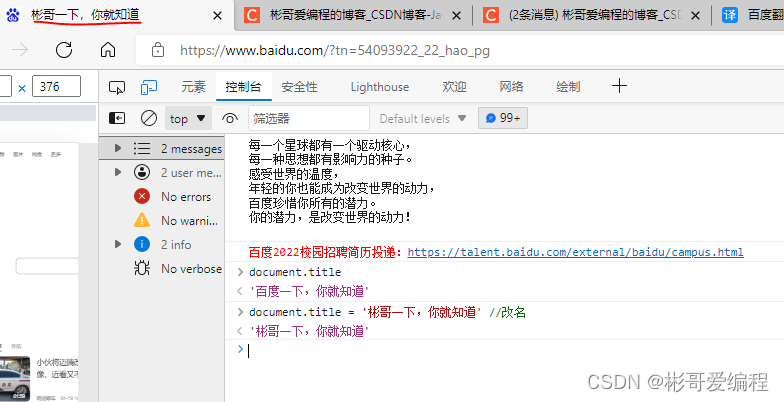
Task: Close the 彬哥爱编程的博客_CSDN博客 tab
Action: 456,16
